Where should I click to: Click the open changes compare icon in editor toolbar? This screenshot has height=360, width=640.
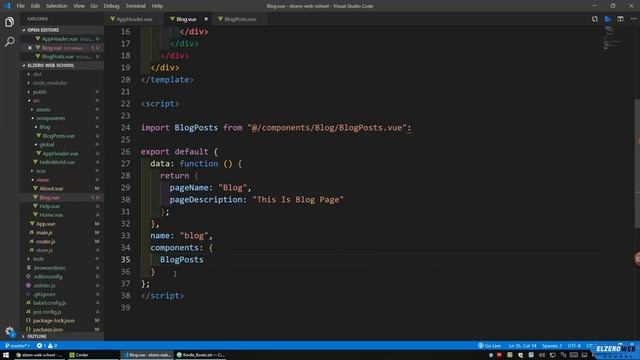point(595,19)
